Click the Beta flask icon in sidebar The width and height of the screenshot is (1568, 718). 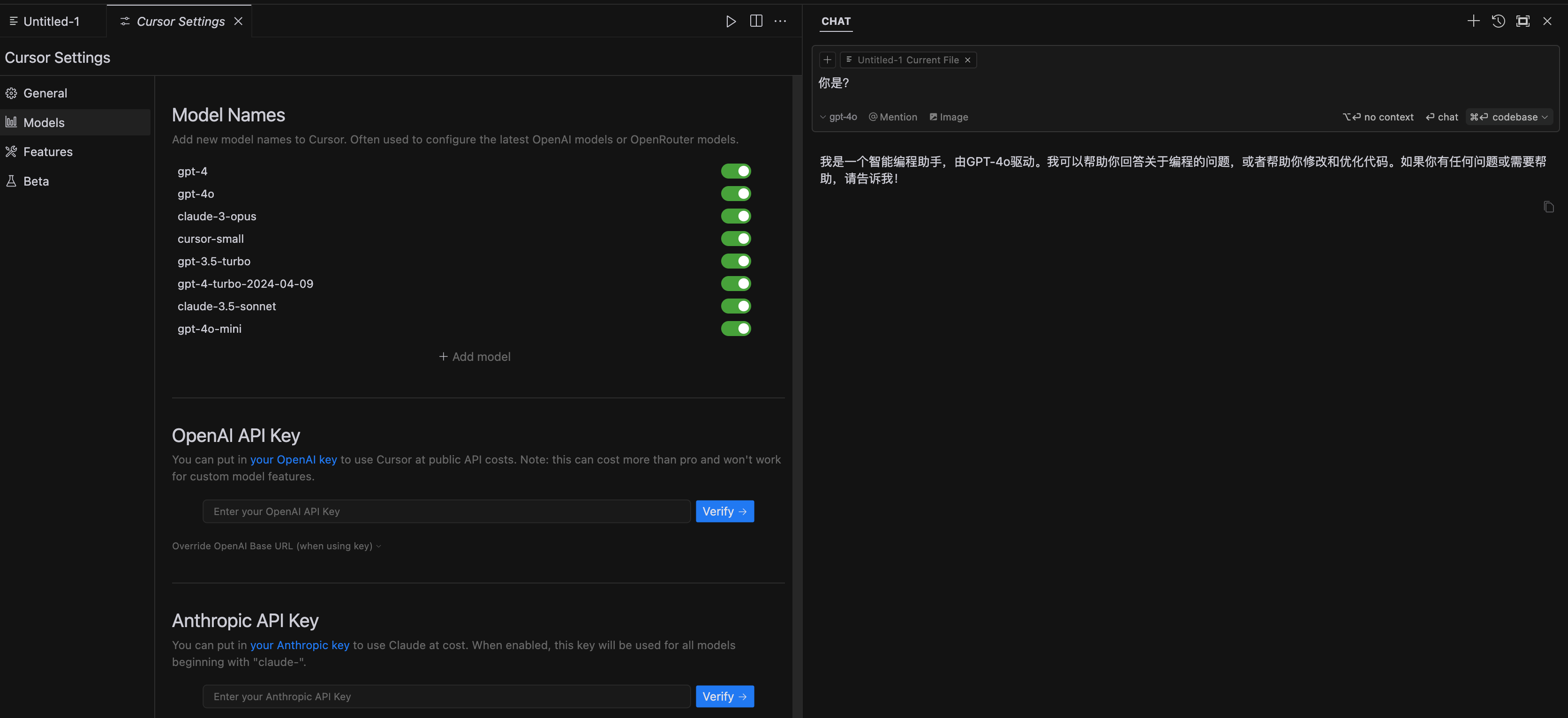tap(11, 181)
